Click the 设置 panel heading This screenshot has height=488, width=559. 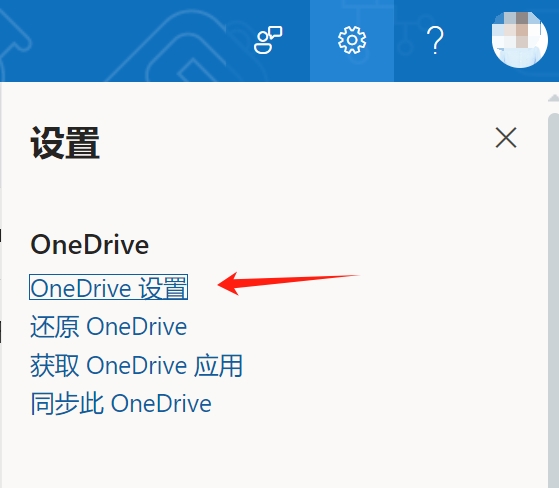pos(65,143)
